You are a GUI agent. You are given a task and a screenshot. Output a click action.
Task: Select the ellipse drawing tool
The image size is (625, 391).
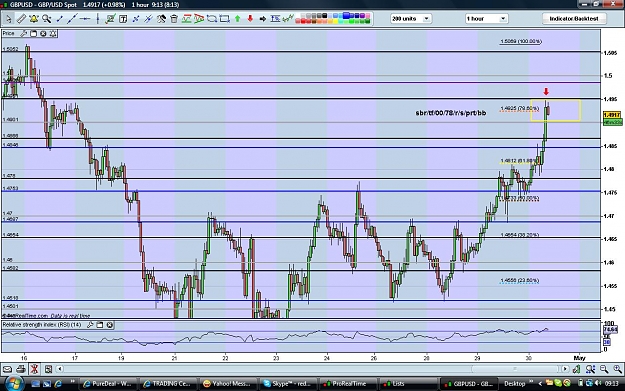[212, 19]
